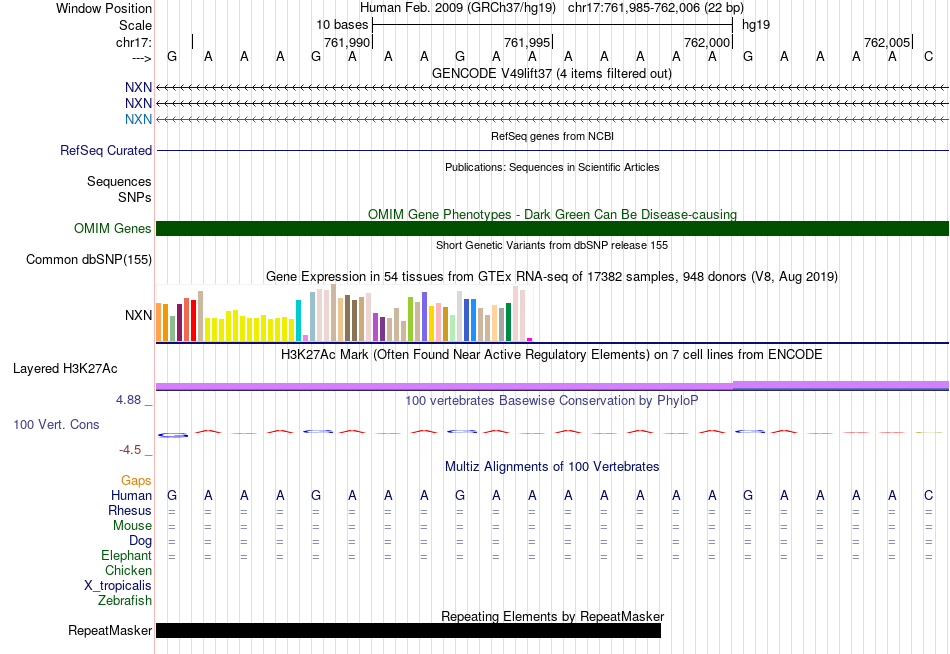
Task: Click the RepeatMasker track label
Action: (x=110, y=630)
